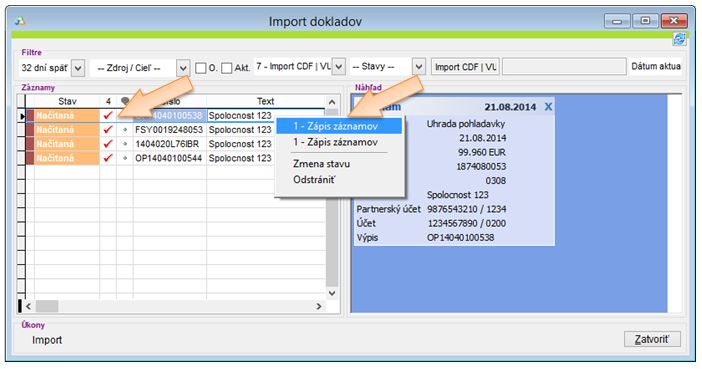Open the '7 - Import CDF | VU' dropdown
Viewport: 702px width, 369px height.
[x=339, y=67]
